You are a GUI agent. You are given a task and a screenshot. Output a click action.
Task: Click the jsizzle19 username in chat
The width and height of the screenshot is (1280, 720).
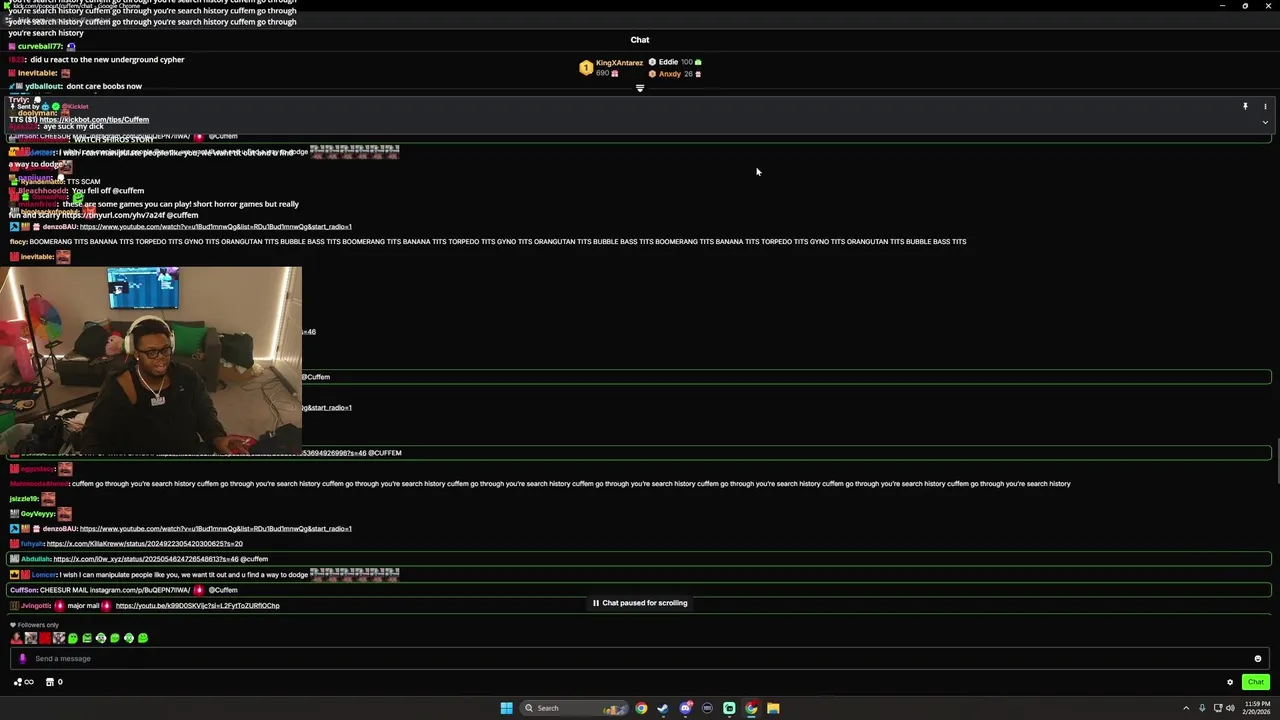(x=24, y=499)
